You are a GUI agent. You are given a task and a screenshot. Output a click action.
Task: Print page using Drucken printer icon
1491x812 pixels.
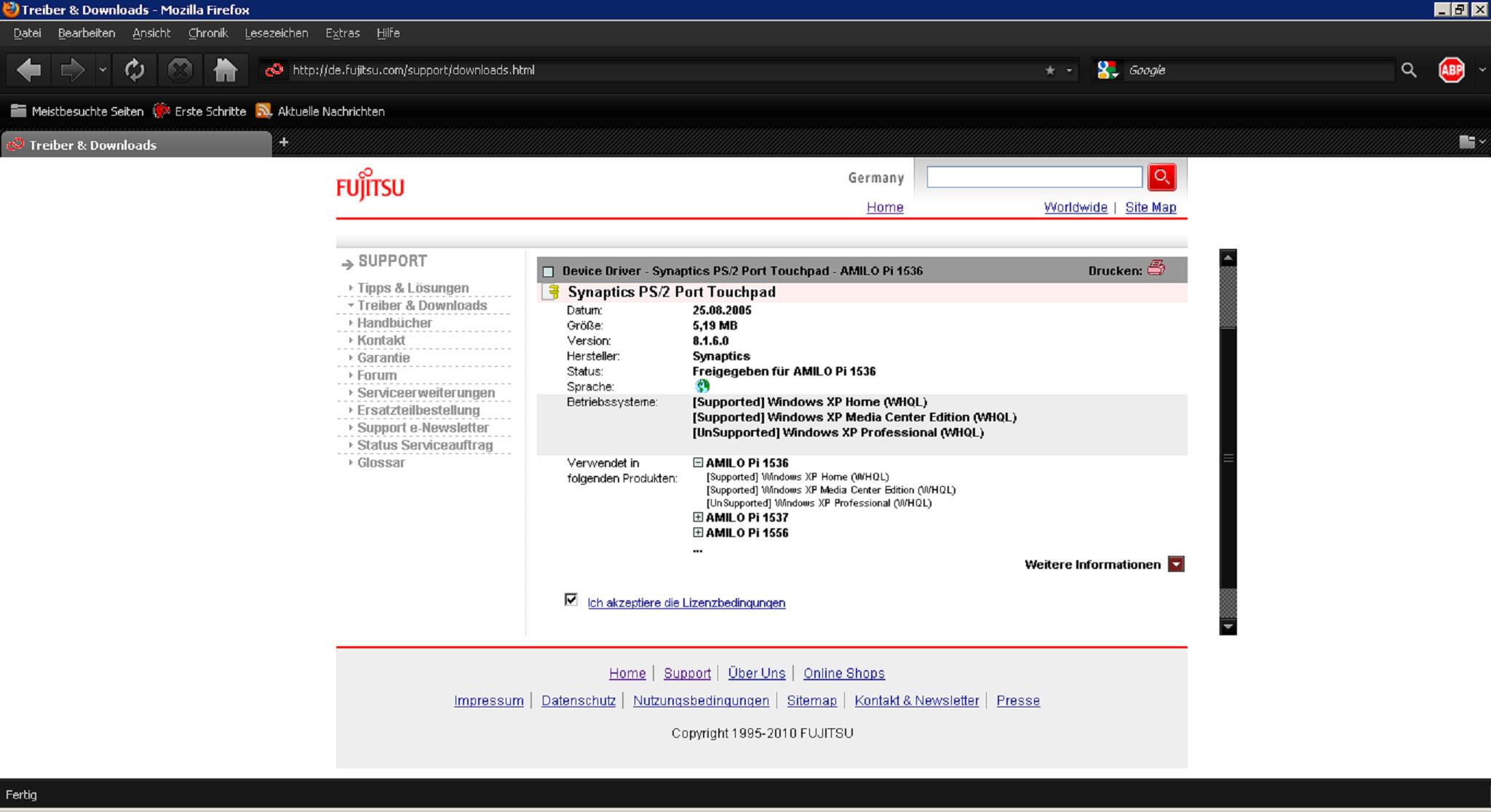point(1156,268)
